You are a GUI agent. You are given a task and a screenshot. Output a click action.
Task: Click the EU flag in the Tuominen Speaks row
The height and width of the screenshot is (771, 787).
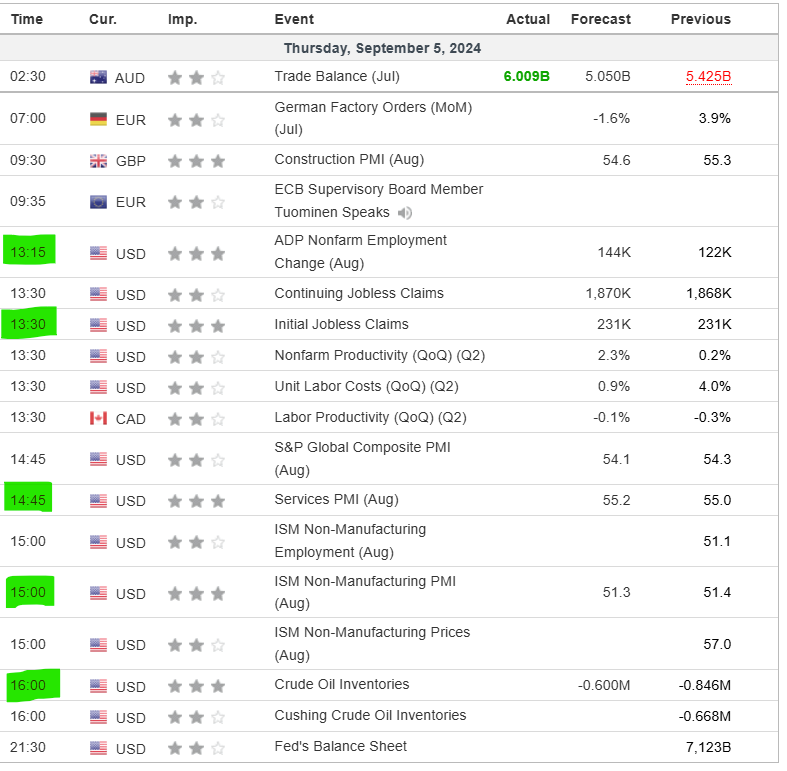click(x=98, y=202)
